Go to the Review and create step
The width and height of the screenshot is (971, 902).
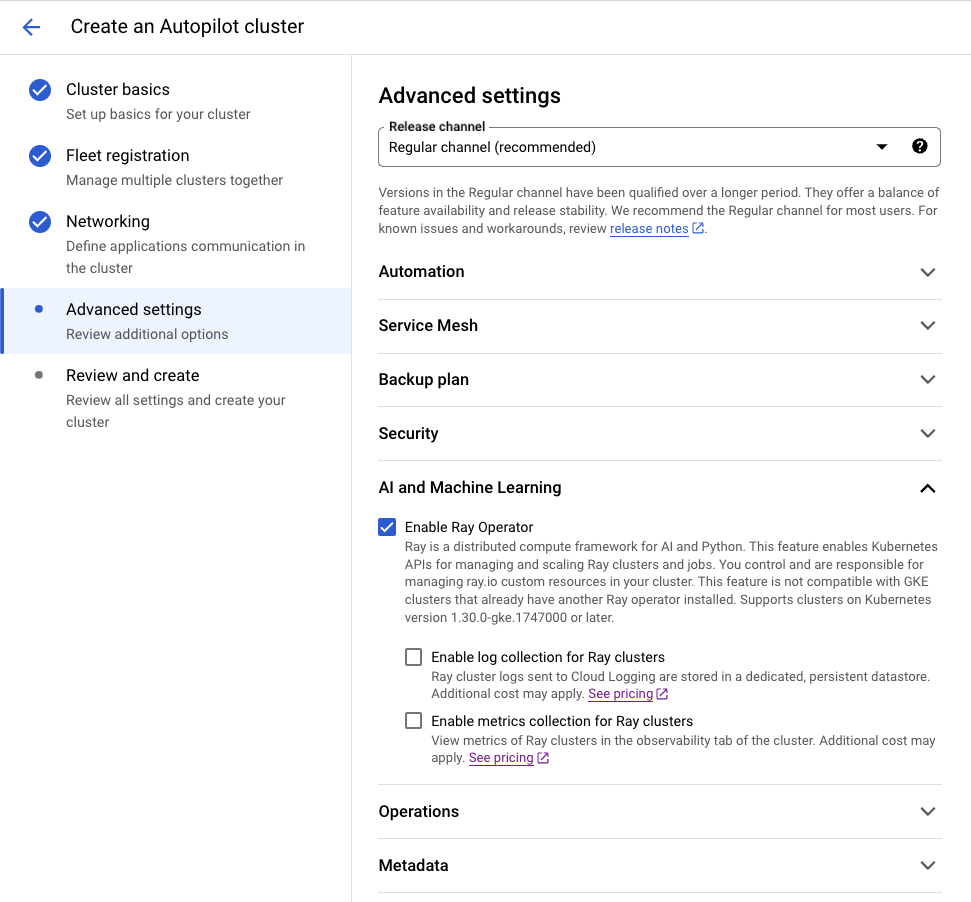[x=132, y=375]
